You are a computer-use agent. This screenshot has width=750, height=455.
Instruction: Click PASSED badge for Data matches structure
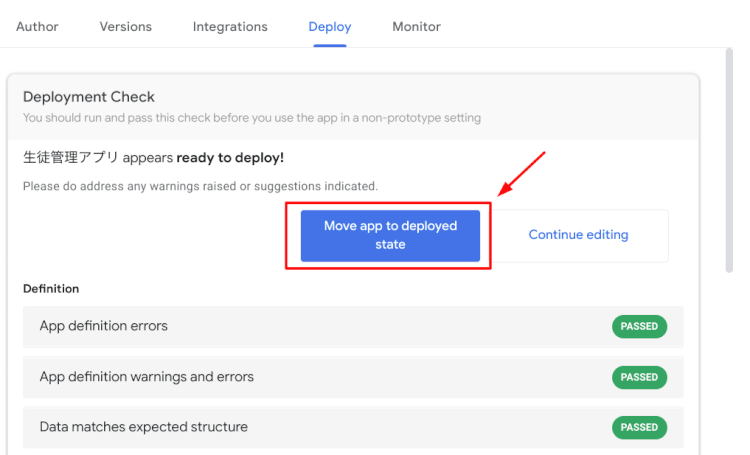click(639, 427)
